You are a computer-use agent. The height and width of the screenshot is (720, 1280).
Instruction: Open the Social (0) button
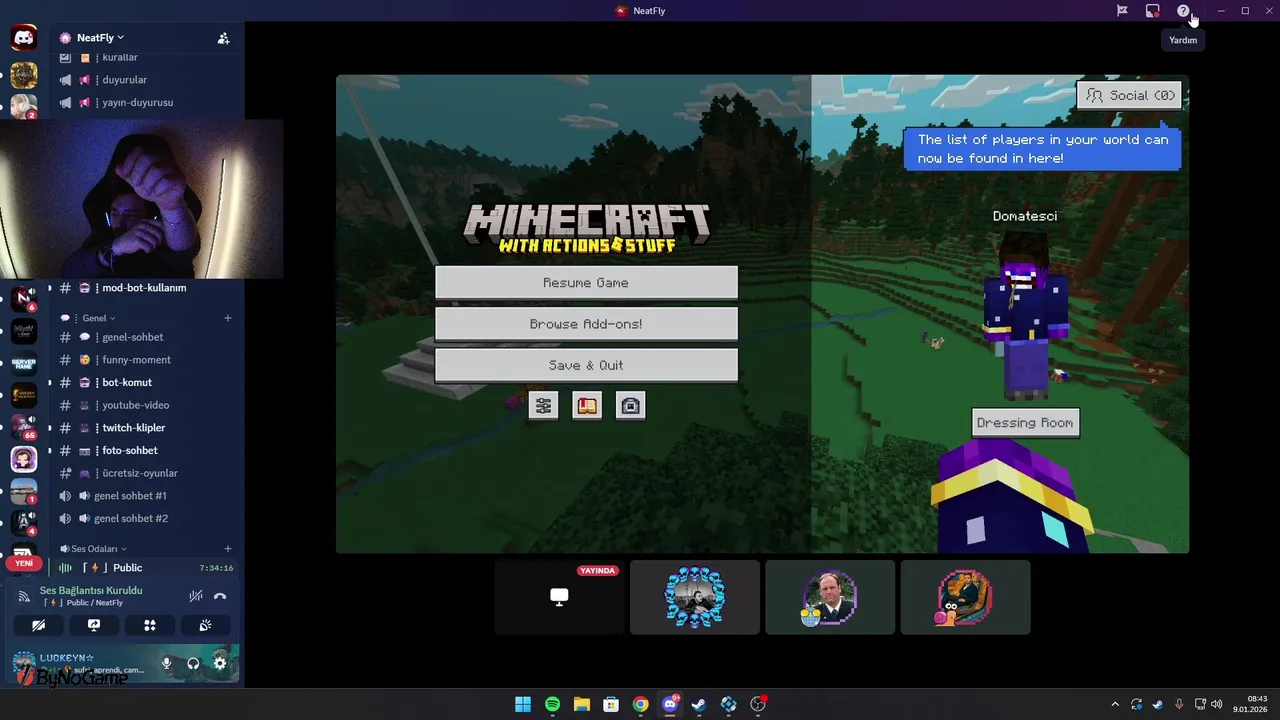pyautogui.click(x=1130, y=95)
